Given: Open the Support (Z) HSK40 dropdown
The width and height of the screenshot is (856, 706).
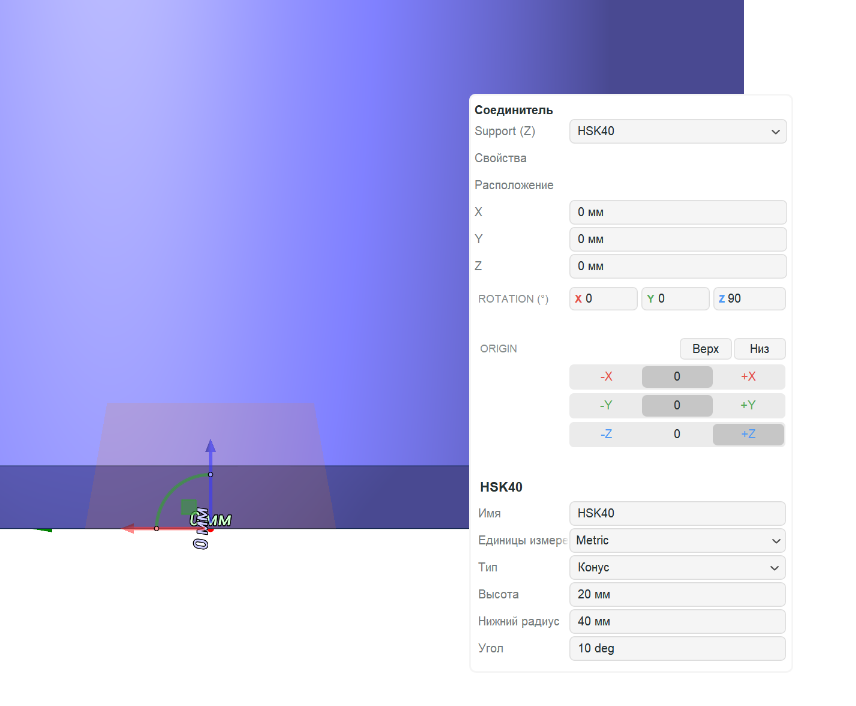Looking at the screenshot, I should pos(677,132).
